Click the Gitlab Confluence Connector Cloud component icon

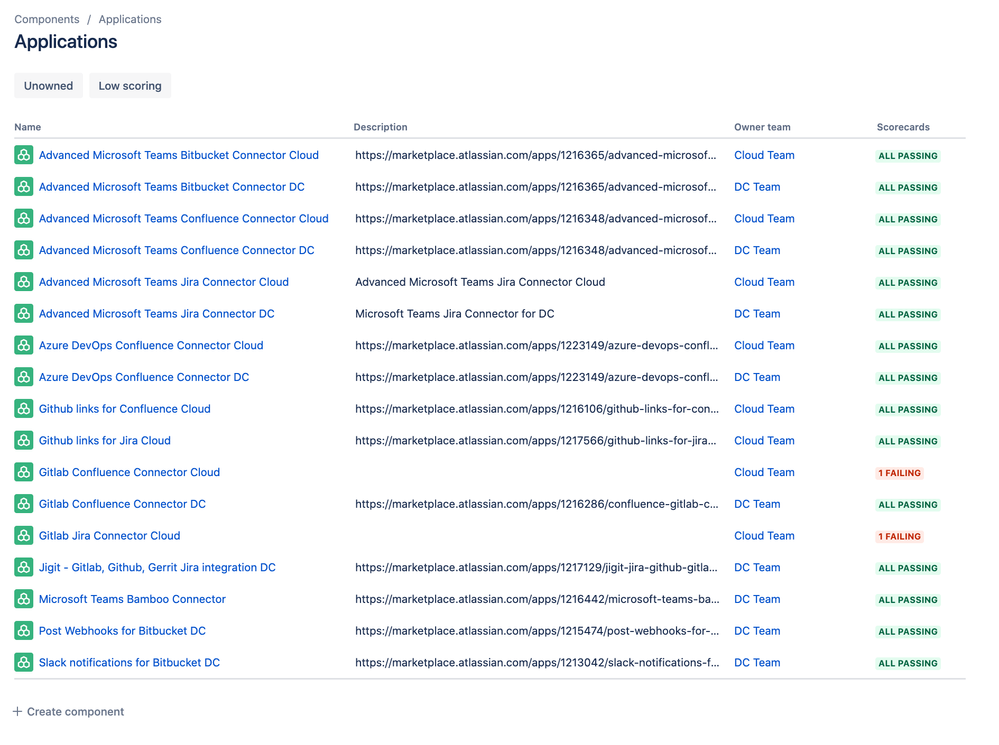(23, 472)
